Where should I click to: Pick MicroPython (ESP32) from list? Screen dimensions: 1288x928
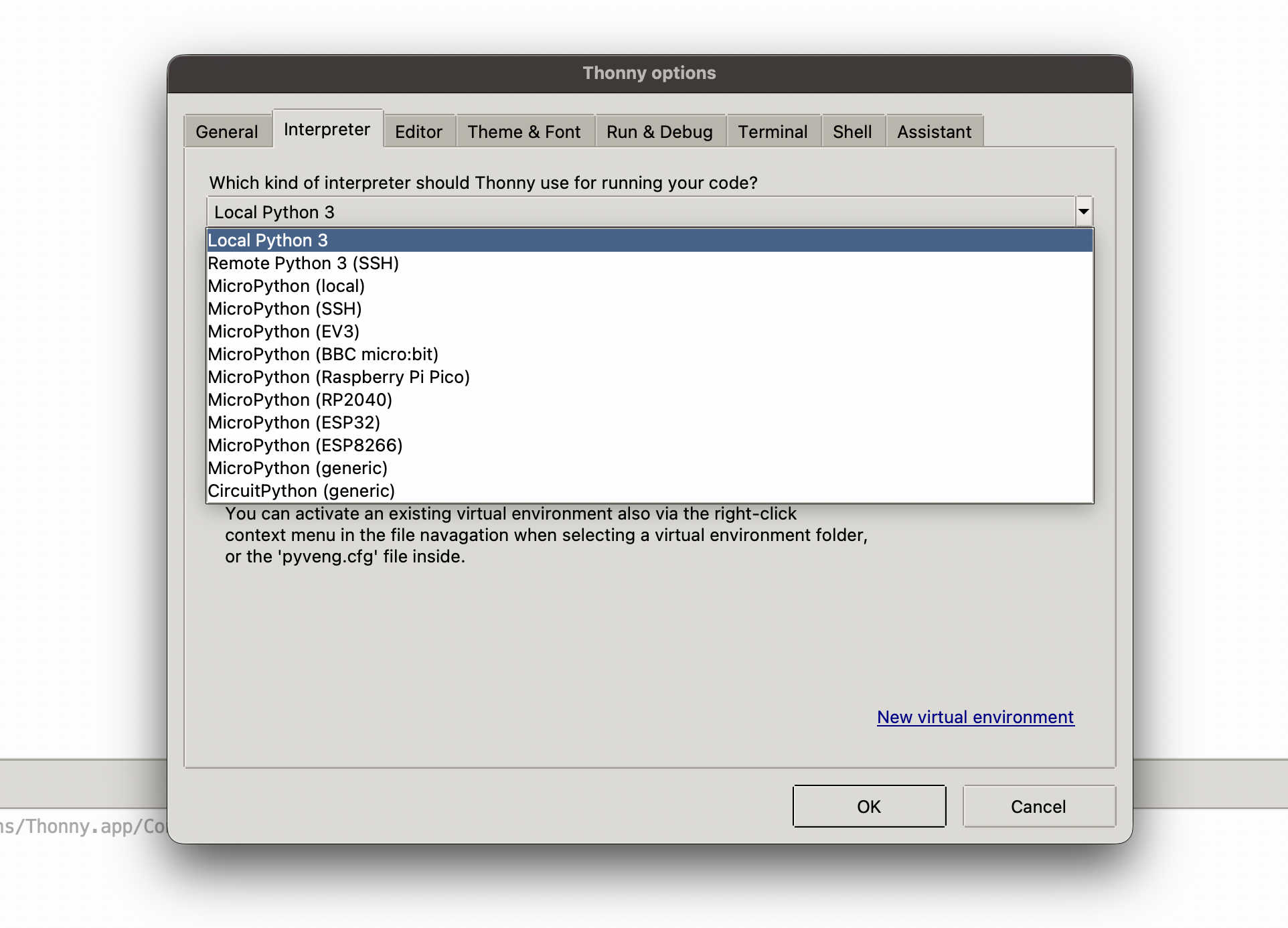pyautogui.click(x=294, y=422)
